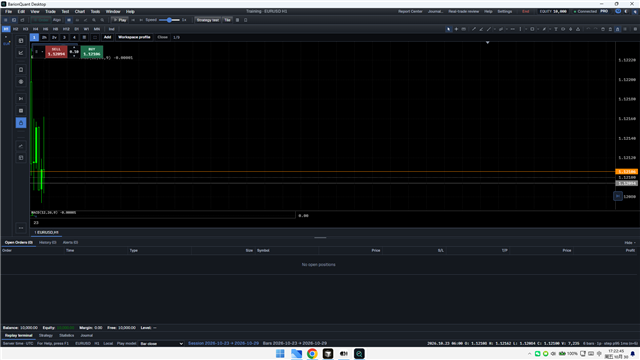The height and width of the screenshot is (360, 640).
Task: Toggle the highlighted lock drawings icon
Action: [617, 29]
